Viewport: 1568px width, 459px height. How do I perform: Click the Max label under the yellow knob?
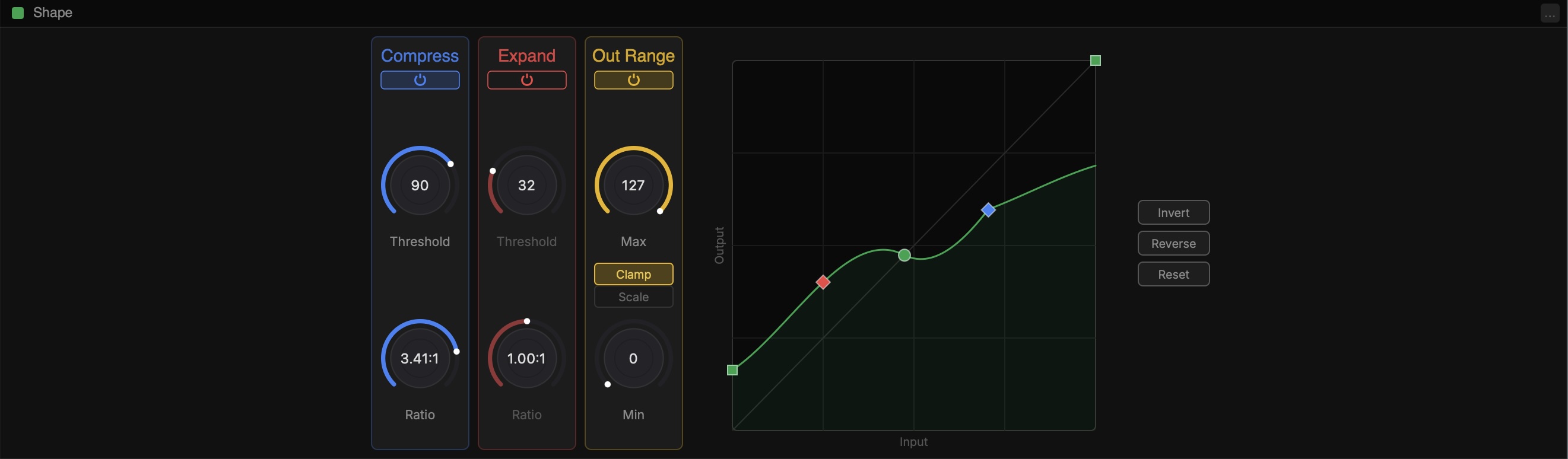tap(634, 241)
